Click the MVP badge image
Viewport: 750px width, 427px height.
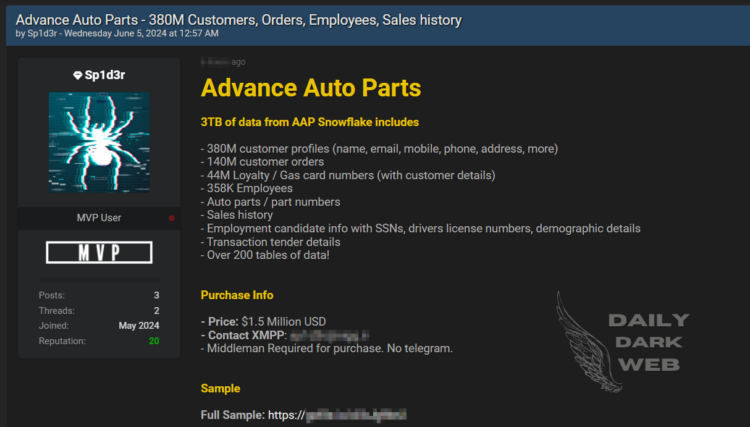[99, 252]
